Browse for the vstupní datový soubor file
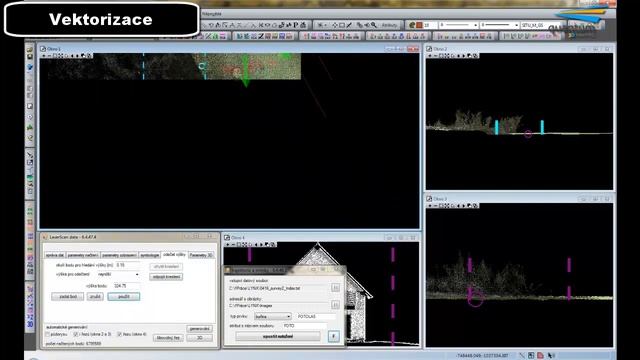Viewport: 640px width, 360px height. [336, 288]
